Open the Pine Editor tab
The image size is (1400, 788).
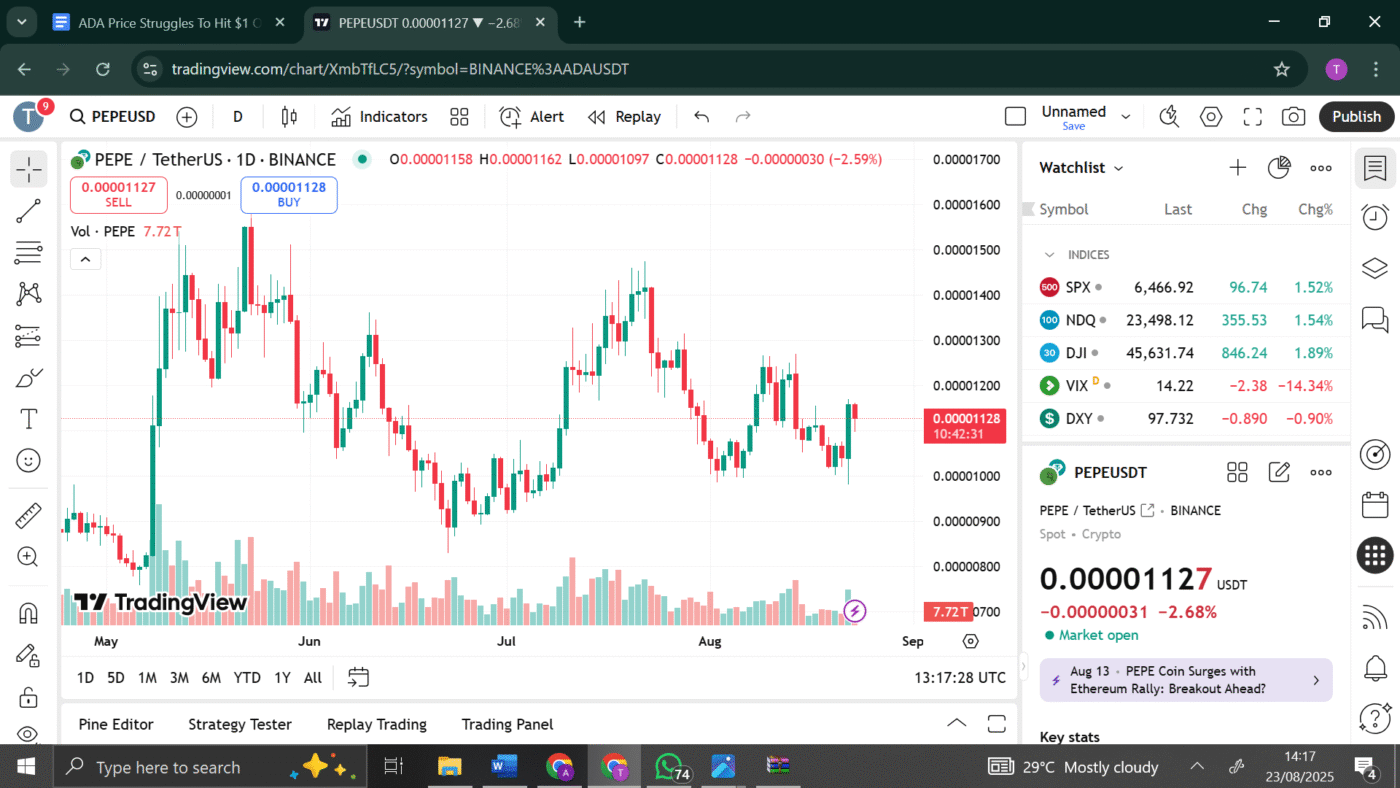point(116,724)
